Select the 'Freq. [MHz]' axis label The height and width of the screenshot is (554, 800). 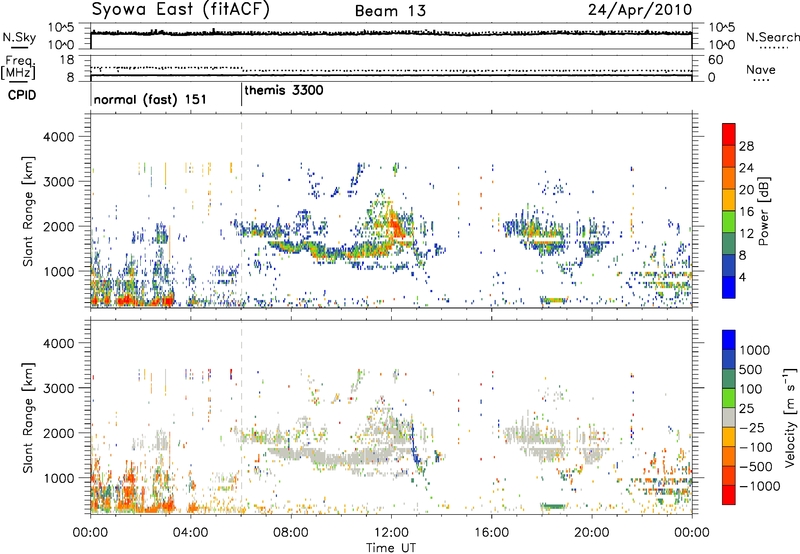click(x=19, y=67)
